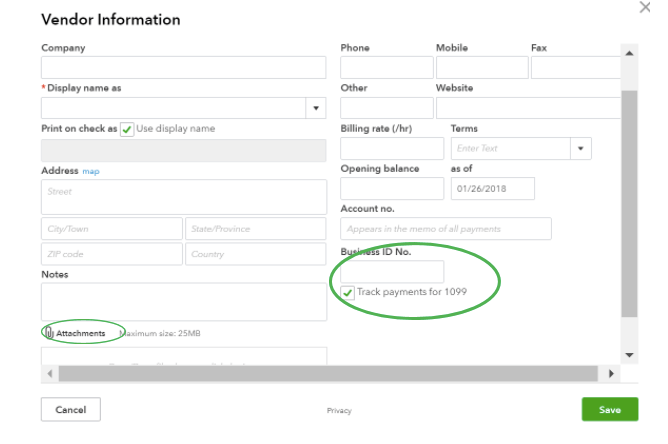Click the Fax number field
The image size is (668, 444).
pyautogui.click(x=576, y=67)
